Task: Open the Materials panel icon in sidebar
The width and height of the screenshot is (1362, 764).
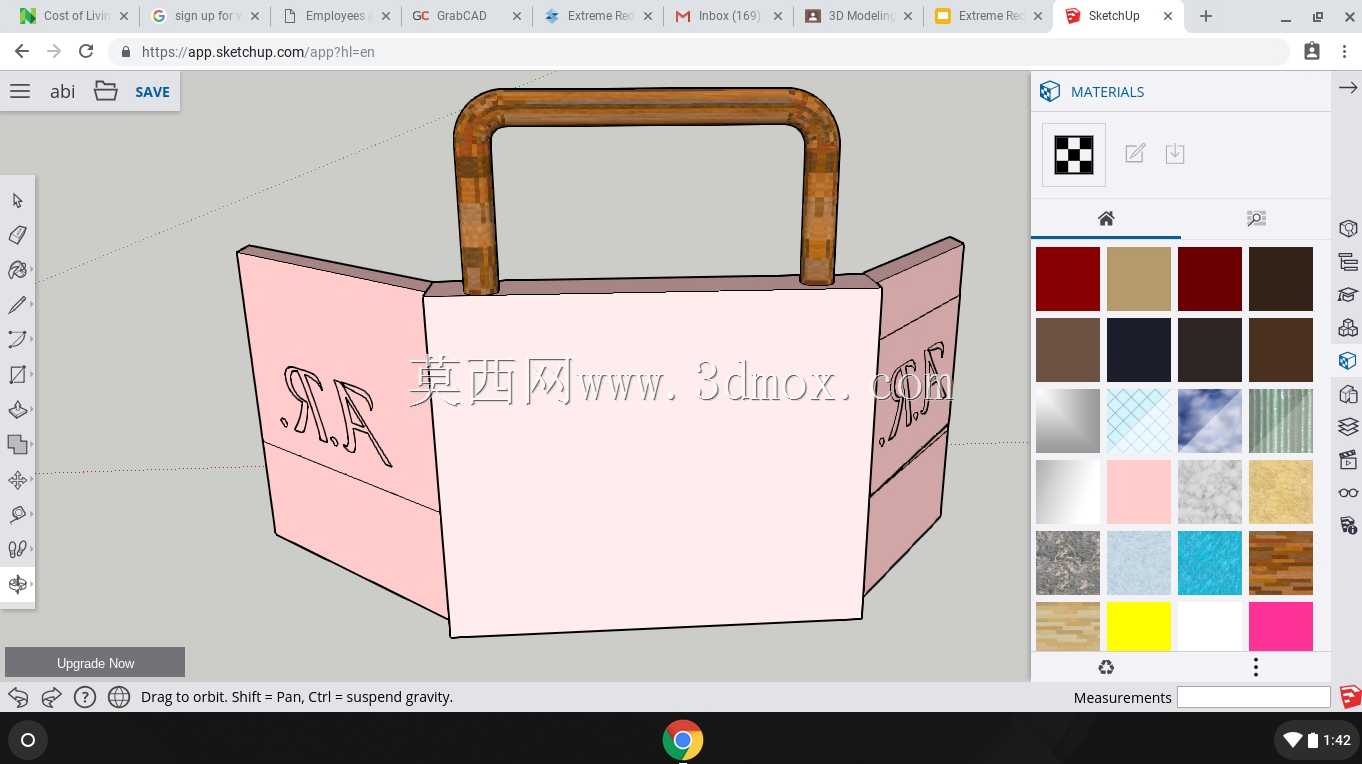Action: click(1348, 361)
